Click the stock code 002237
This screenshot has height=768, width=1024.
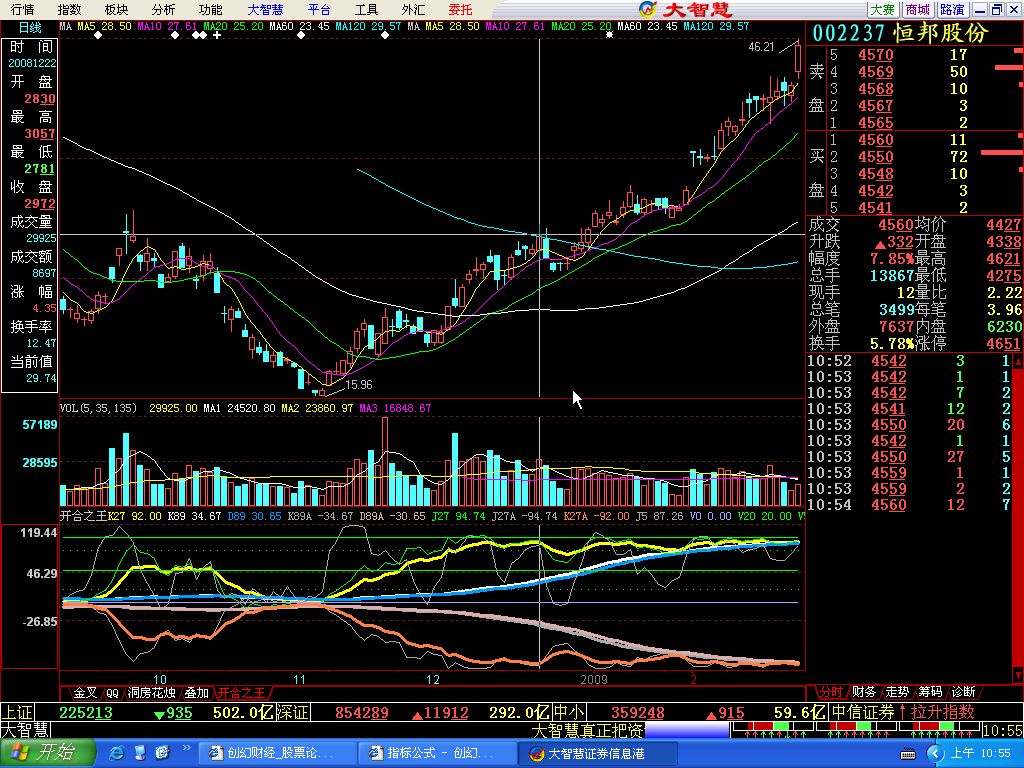pos(849,33)
